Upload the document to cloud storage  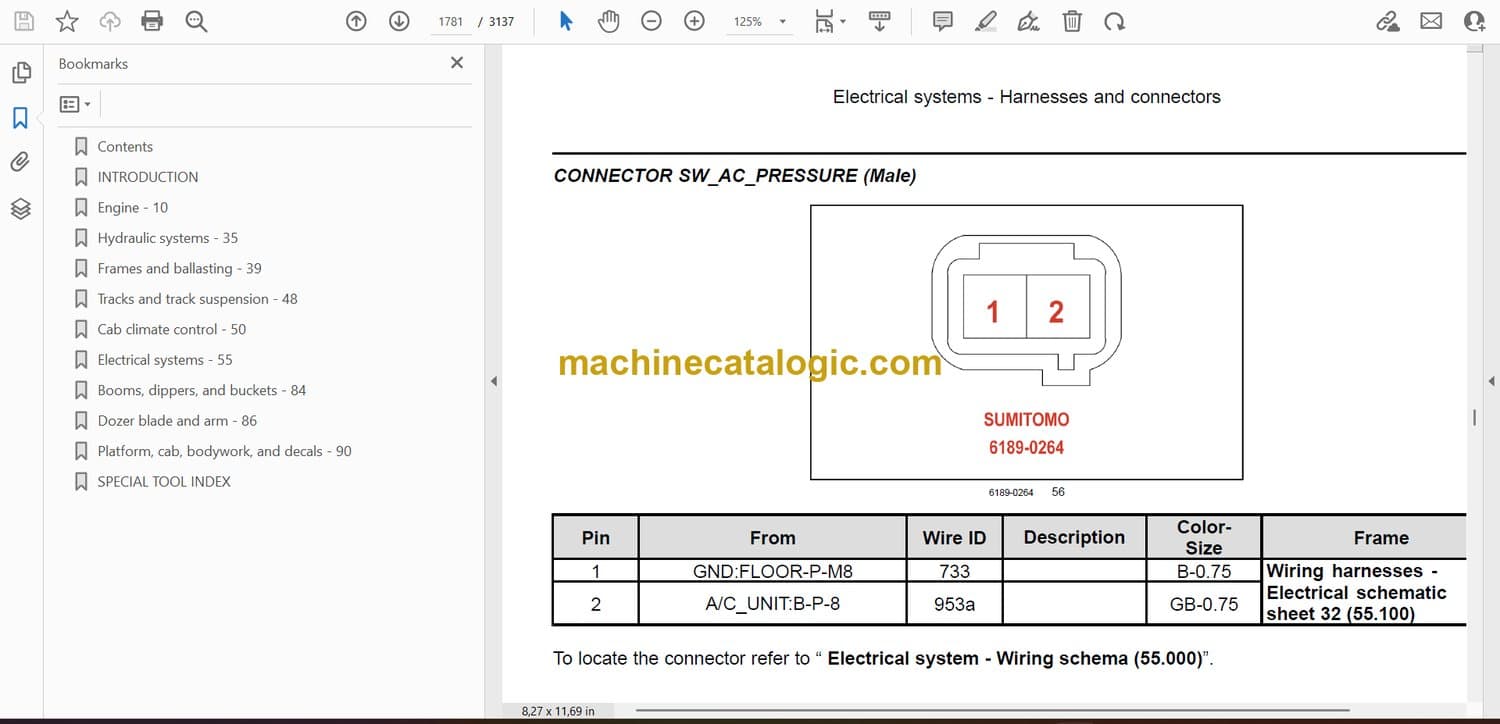110,21
